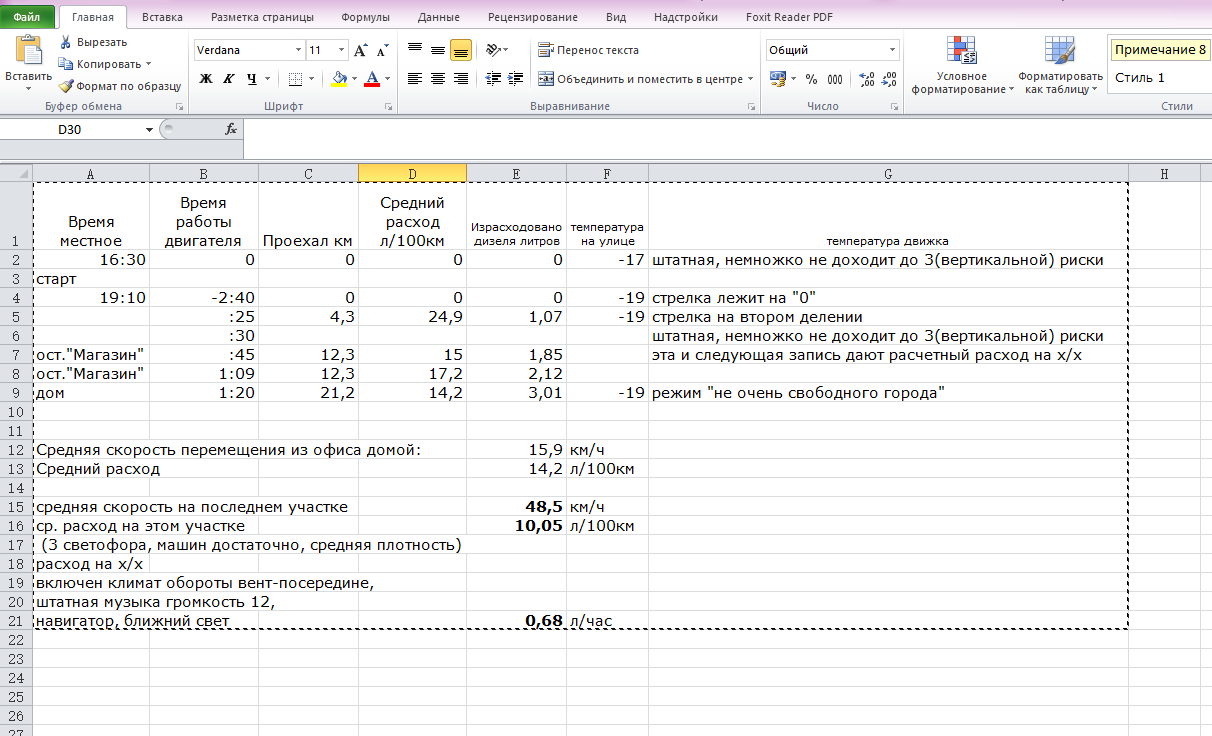Apply the yellow fill color bucket
Image resolution: width=1212 pixels, height=736 pixels.
click(339, 79)
